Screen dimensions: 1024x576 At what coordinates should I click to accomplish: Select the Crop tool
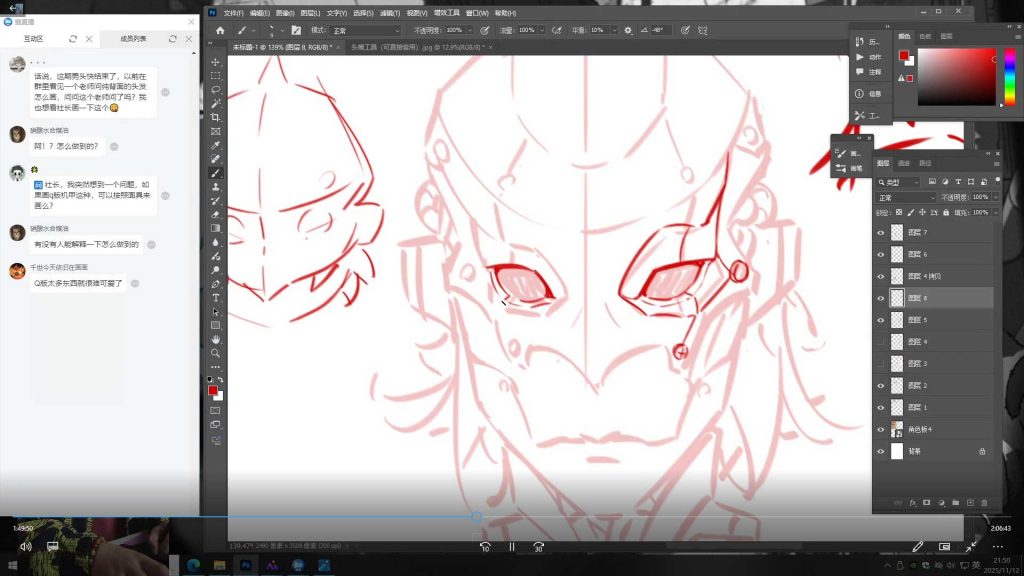(216, 117)
